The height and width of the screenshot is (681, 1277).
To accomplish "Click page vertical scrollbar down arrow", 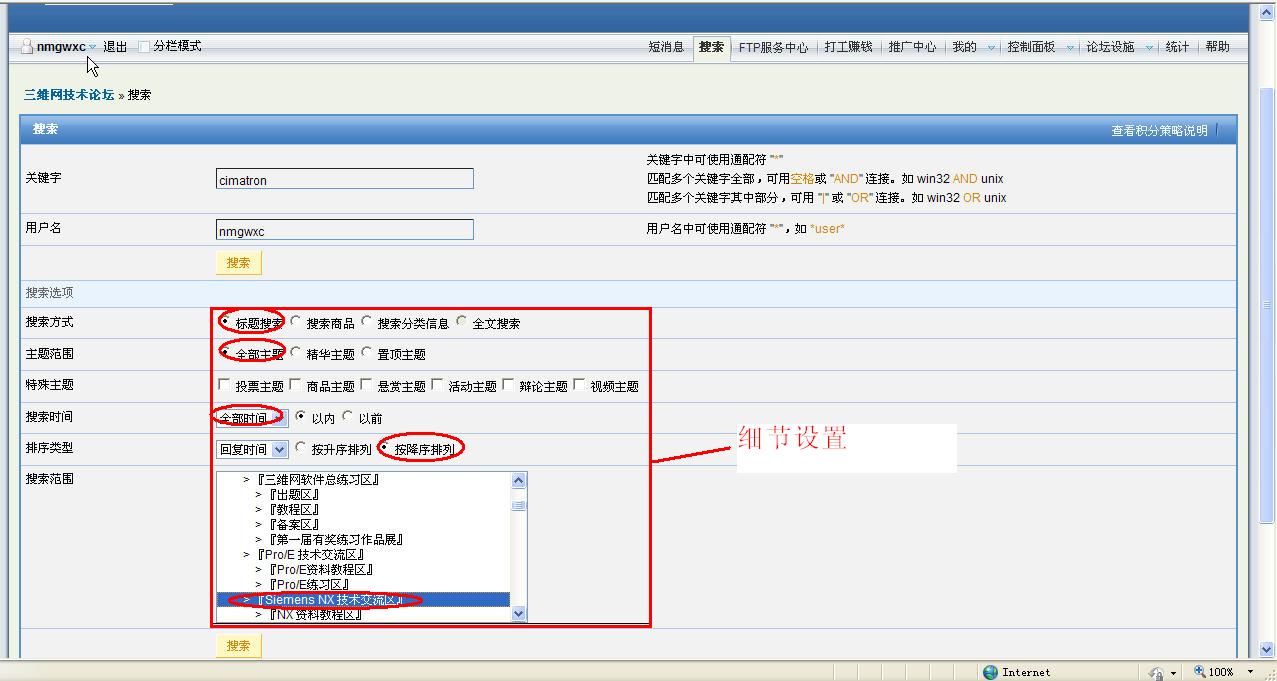I will (x=1267, y=650).
